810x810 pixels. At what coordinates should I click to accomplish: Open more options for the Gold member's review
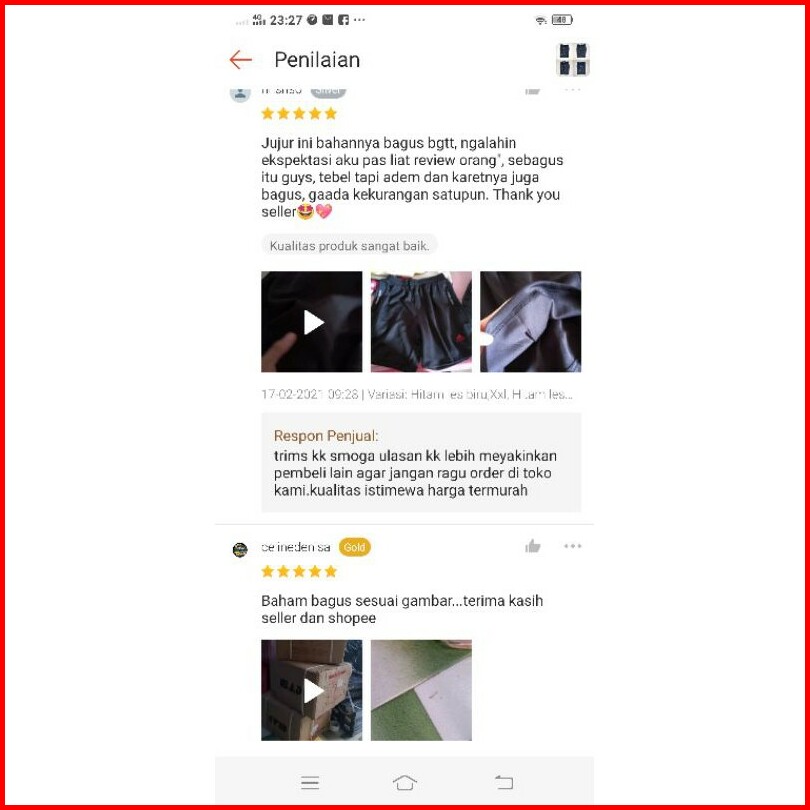click(572, 546)
